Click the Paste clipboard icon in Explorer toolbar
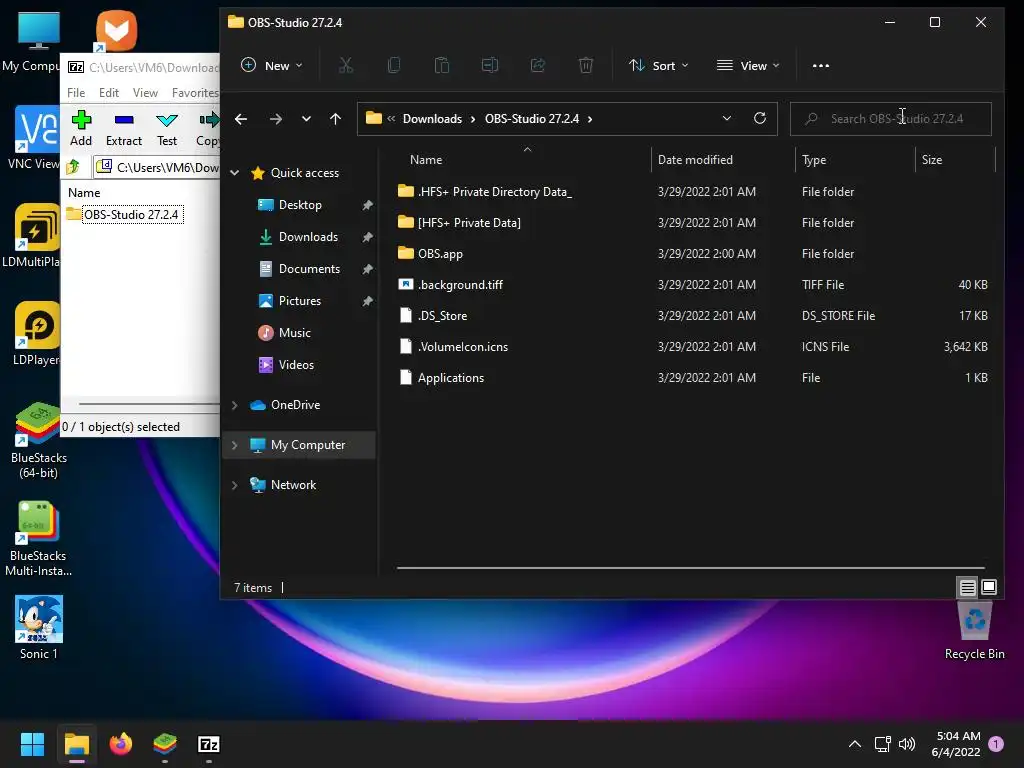Screen dimensions: 1024x768 click(442, 65)
